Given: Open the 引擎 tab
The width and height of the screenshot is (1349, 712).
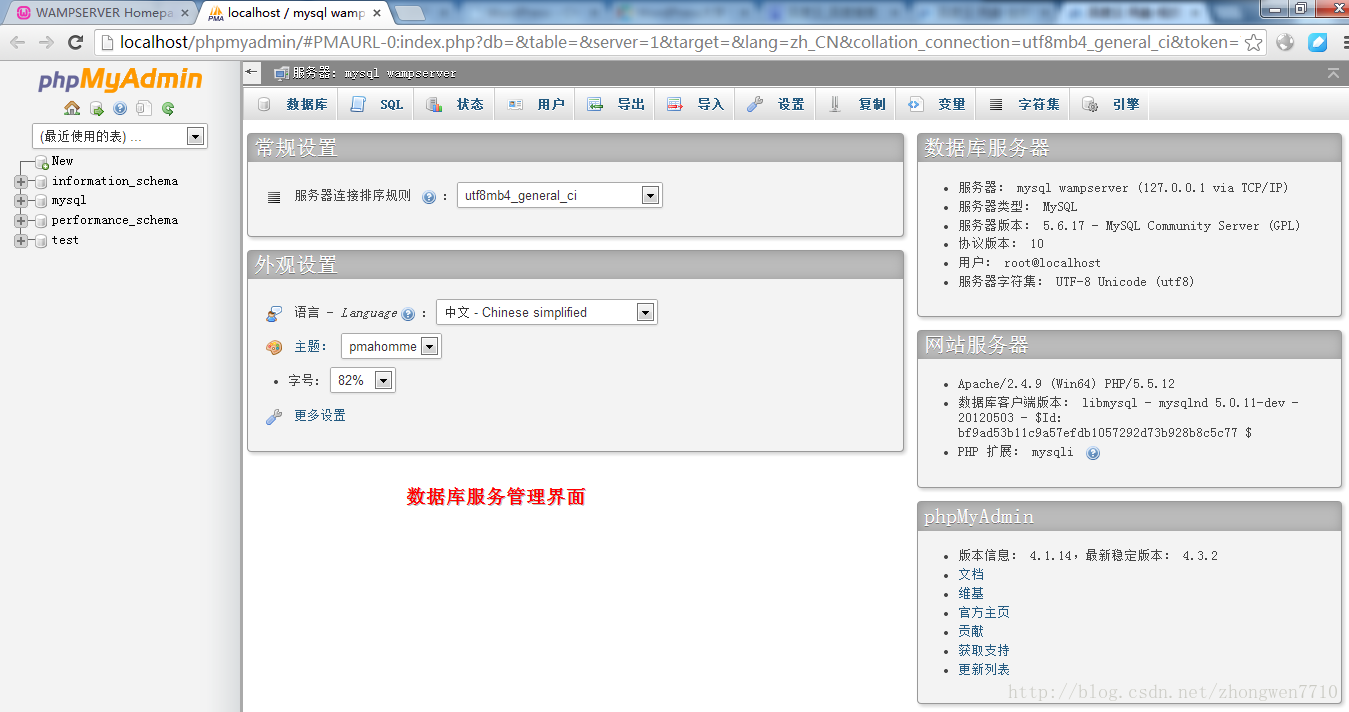Looking at the screenshot, I should tap(1111, 104).
